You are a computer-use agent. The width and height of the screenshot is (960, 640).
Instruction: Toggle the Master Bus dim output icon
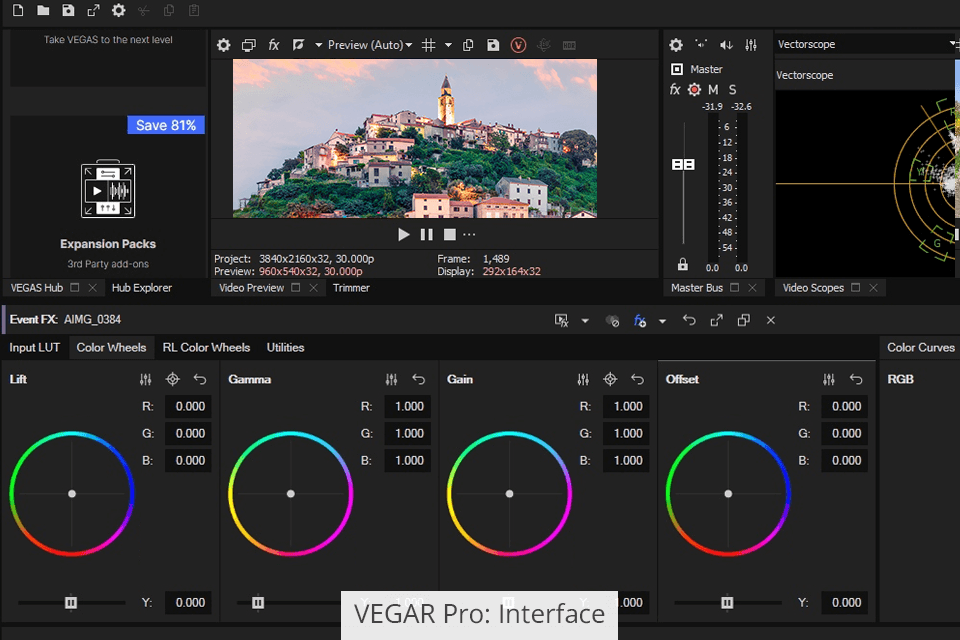(726, 45)
